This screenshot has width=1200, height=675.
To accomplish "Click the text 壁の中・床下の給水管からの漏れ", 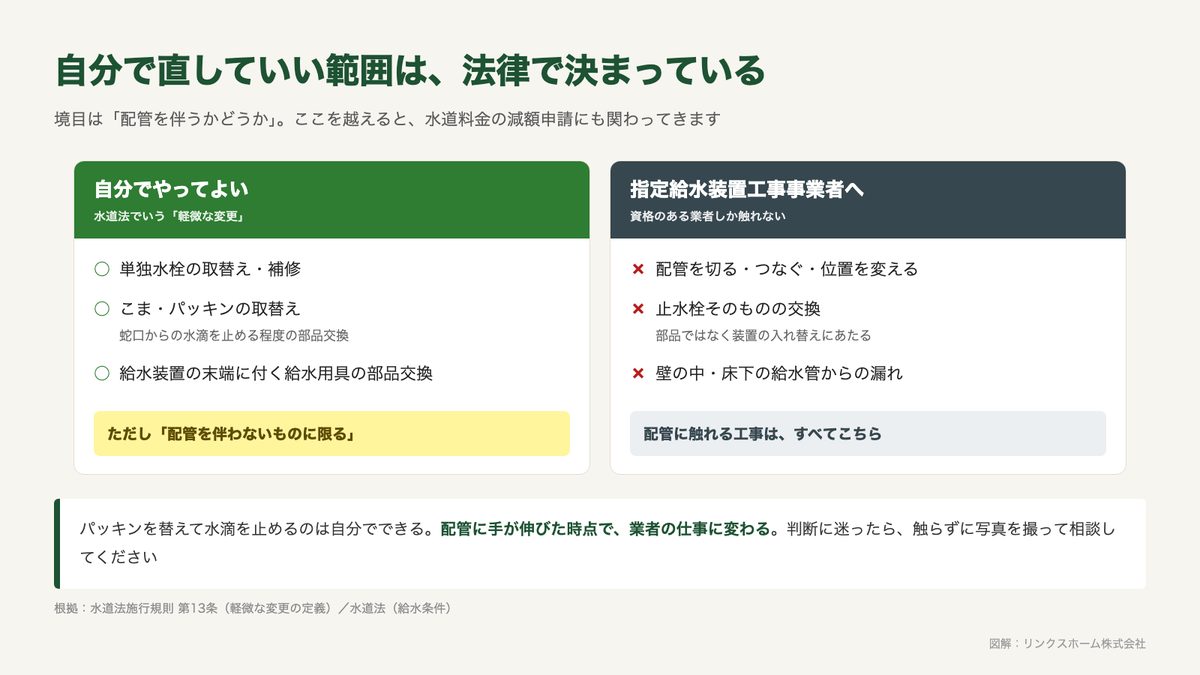I will tap(779, 373).
